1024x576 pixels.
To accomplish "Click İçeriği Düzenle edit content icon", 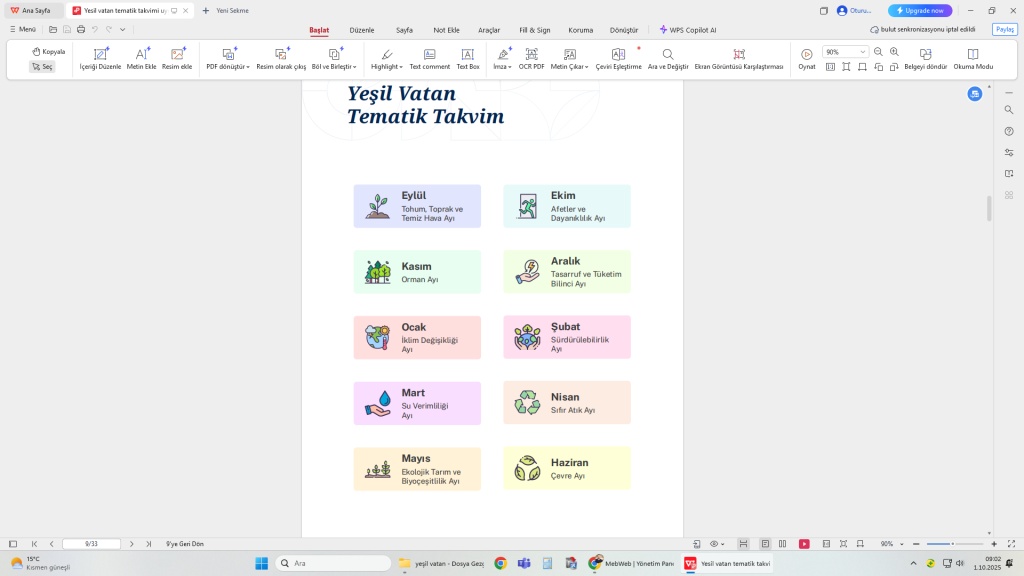I will [x=100, y=54].
